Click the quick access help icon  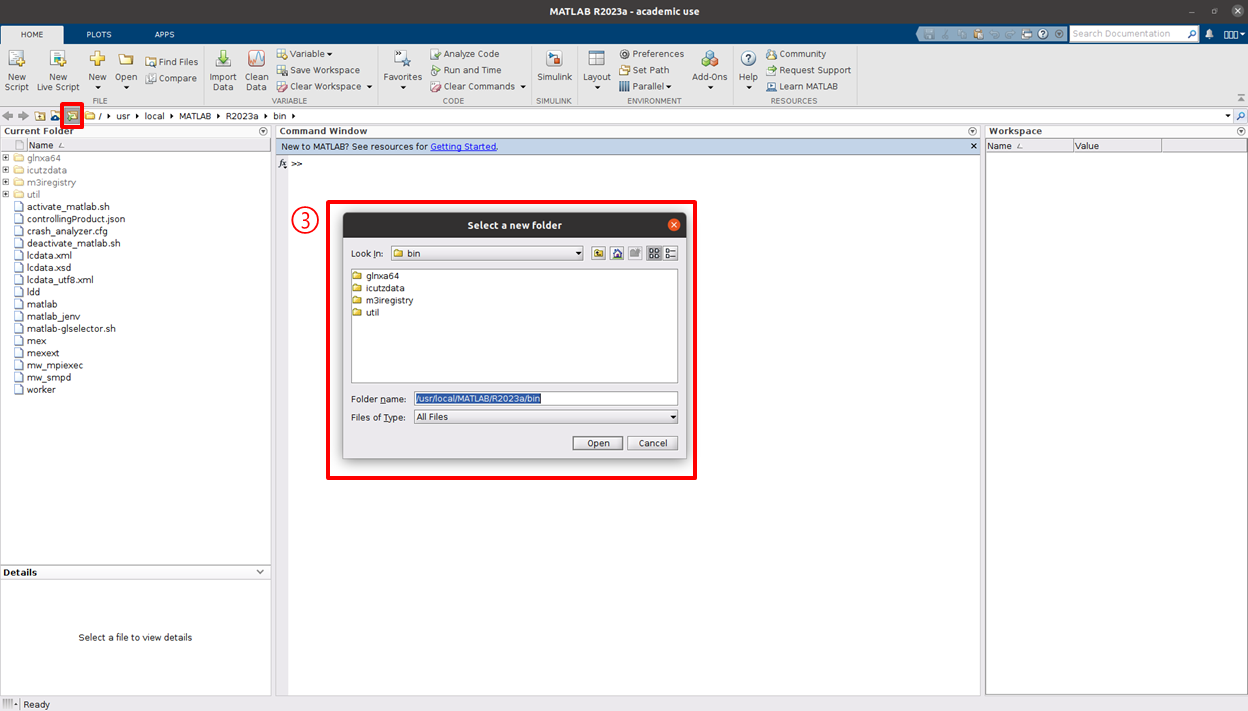coord(1043,34)
